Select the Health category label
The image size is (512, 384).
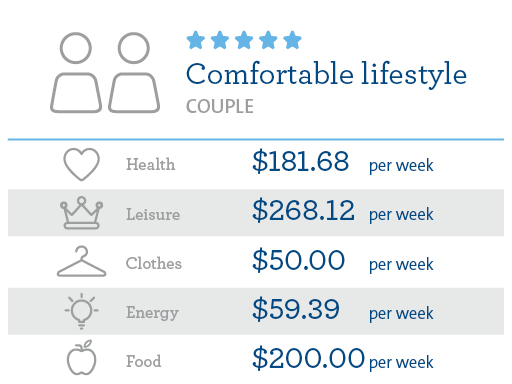coord(150,164)
